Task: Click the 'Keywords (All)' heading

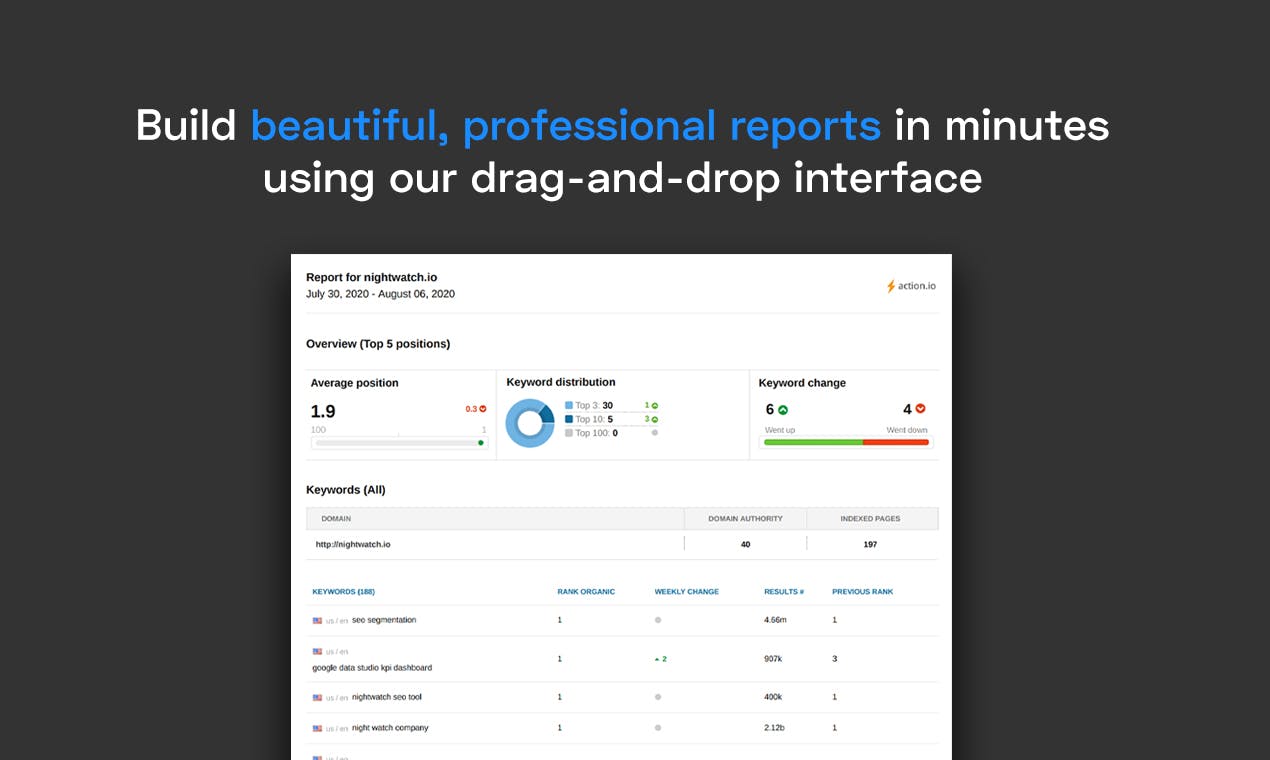Action: [346, 490]
